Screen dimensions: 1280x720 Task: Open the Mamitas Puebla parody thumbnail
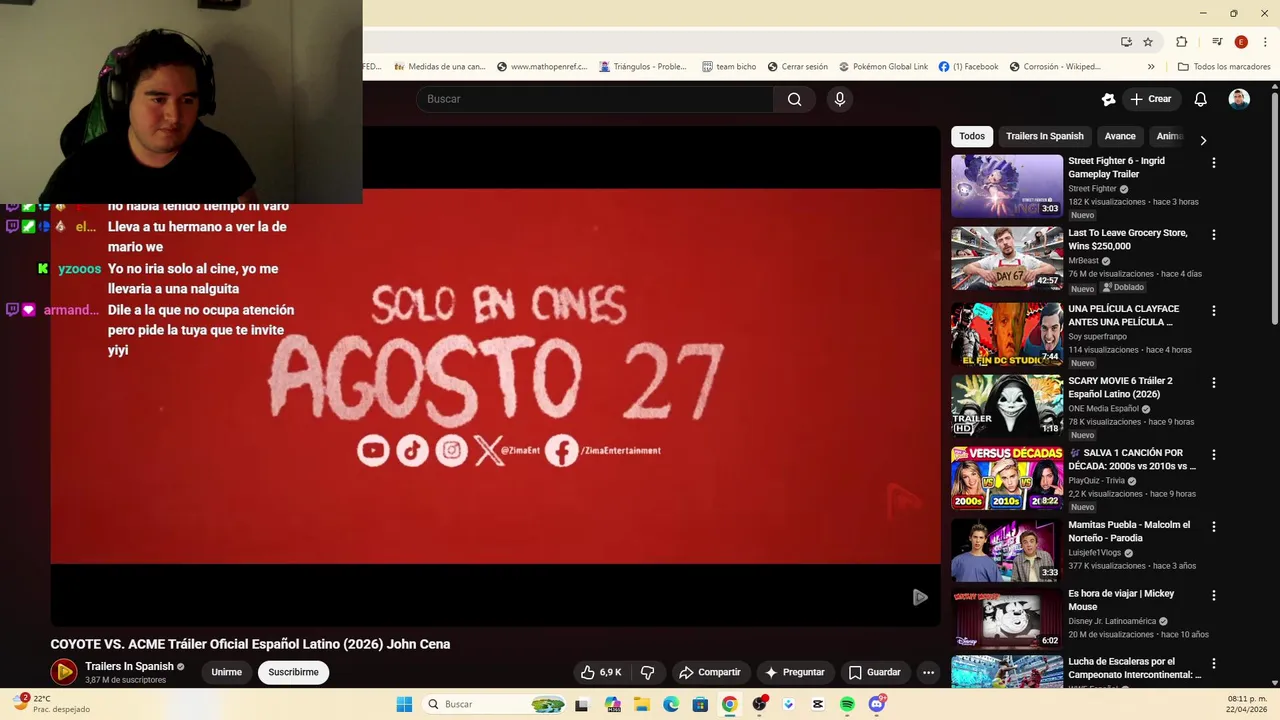[1007, 550]
